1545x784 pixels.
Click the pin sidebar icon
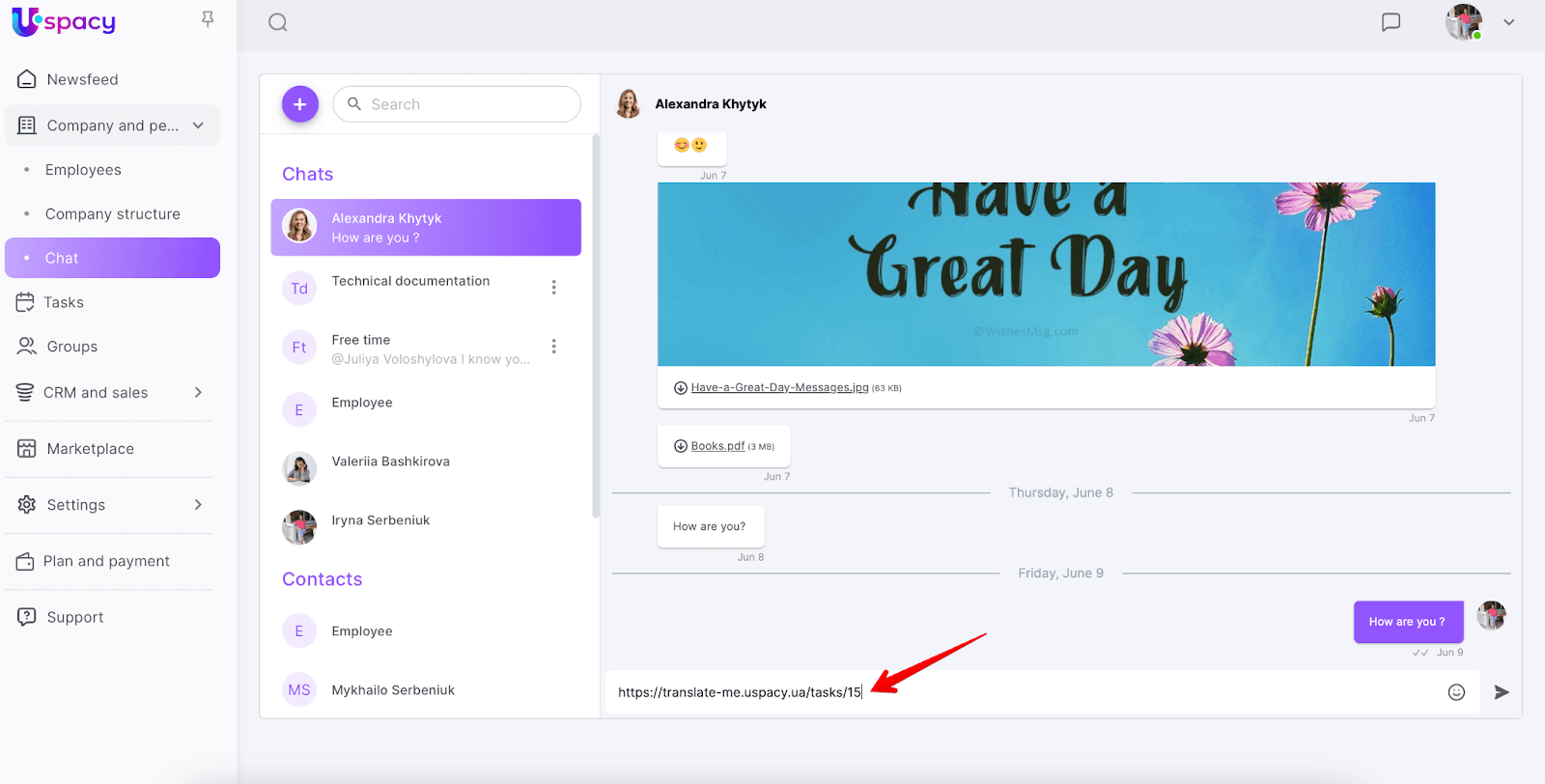pyautogui.click(x=208, y=19)
